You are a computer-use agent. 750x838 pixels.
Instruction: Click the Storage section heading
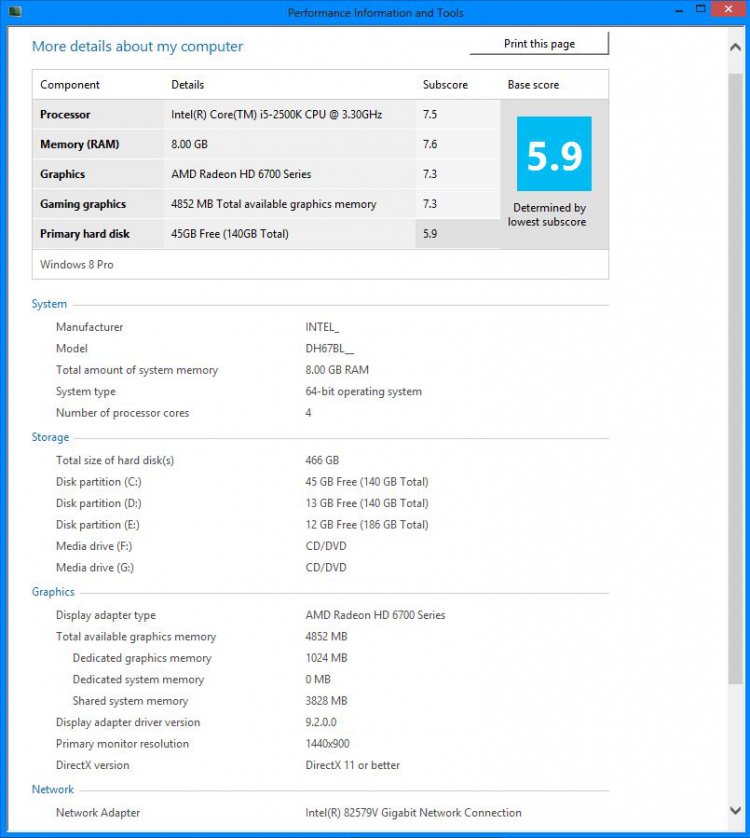[50, 437]
